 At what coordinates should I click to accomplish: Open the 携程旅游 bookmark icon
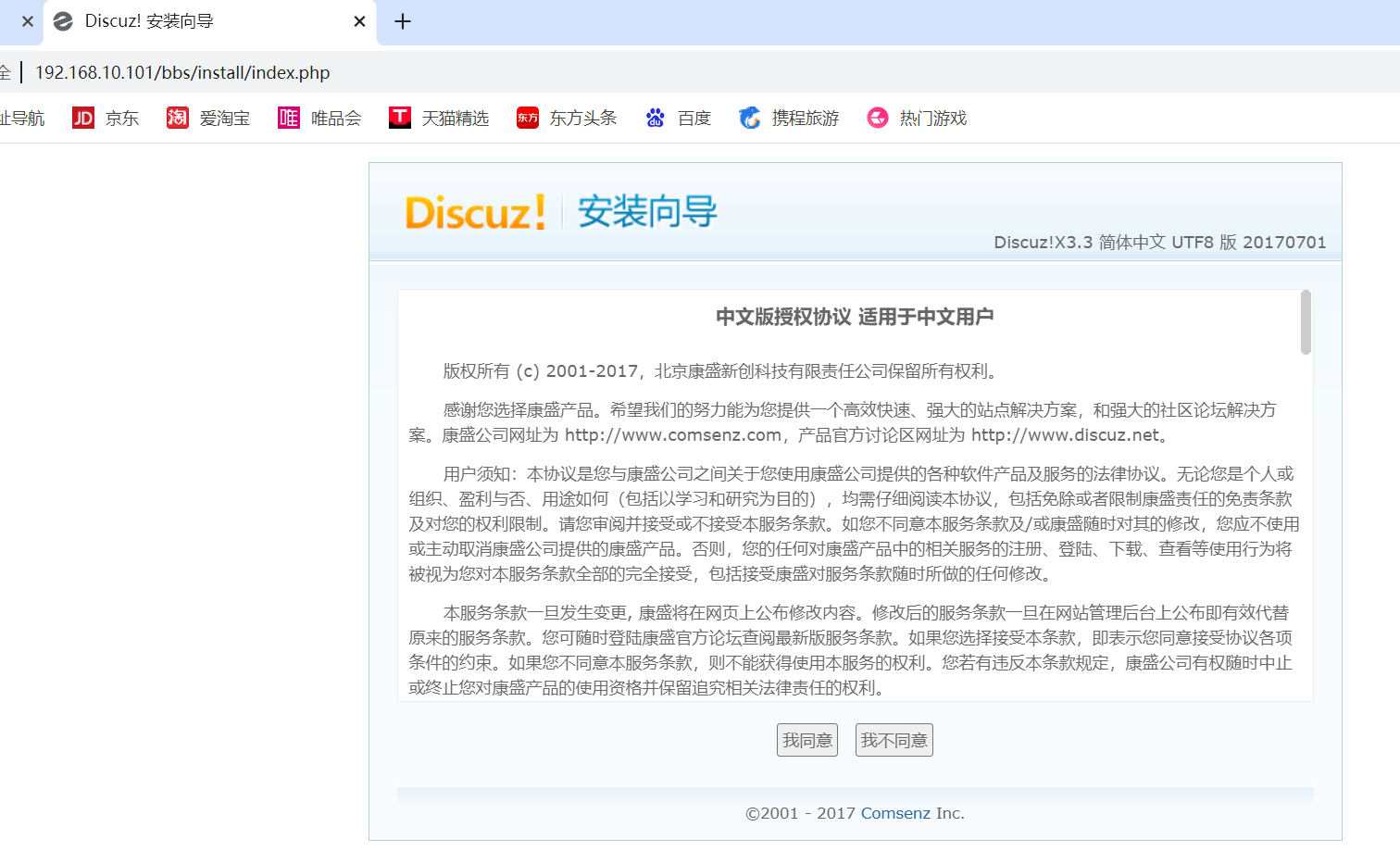point(750,118)
